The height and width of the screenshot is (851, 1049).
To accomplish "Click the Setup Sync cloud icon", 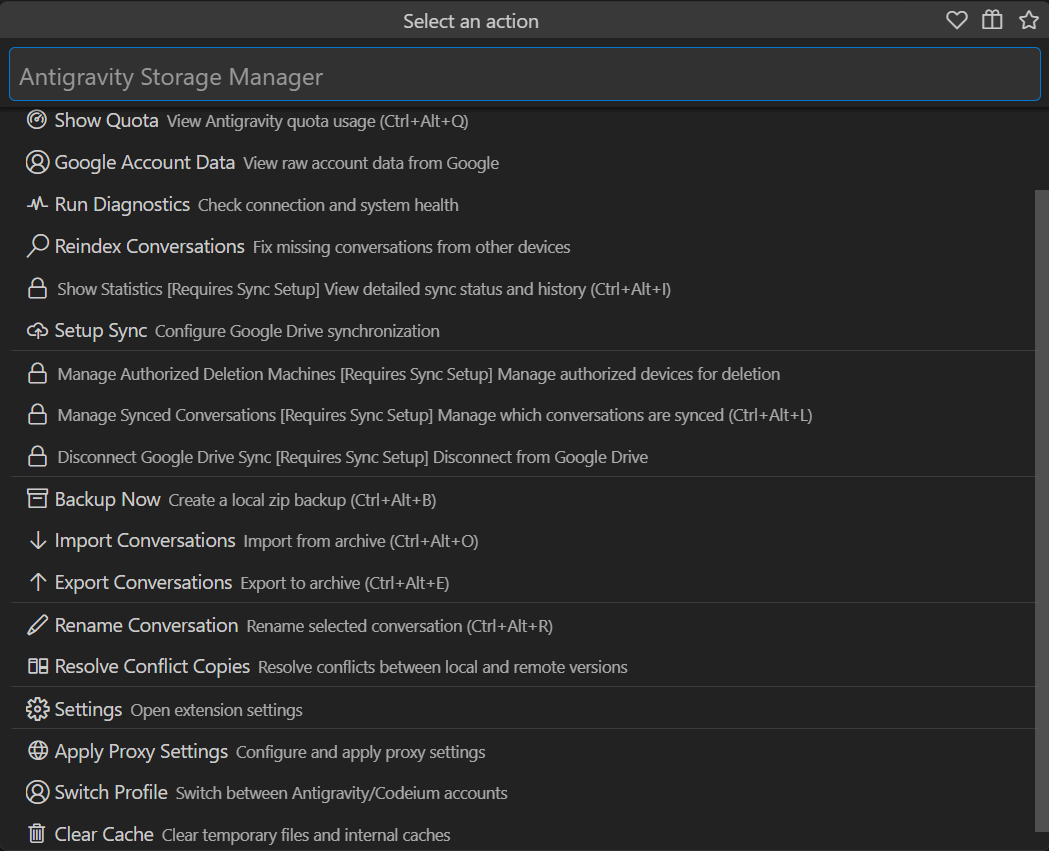I will 37,329.
